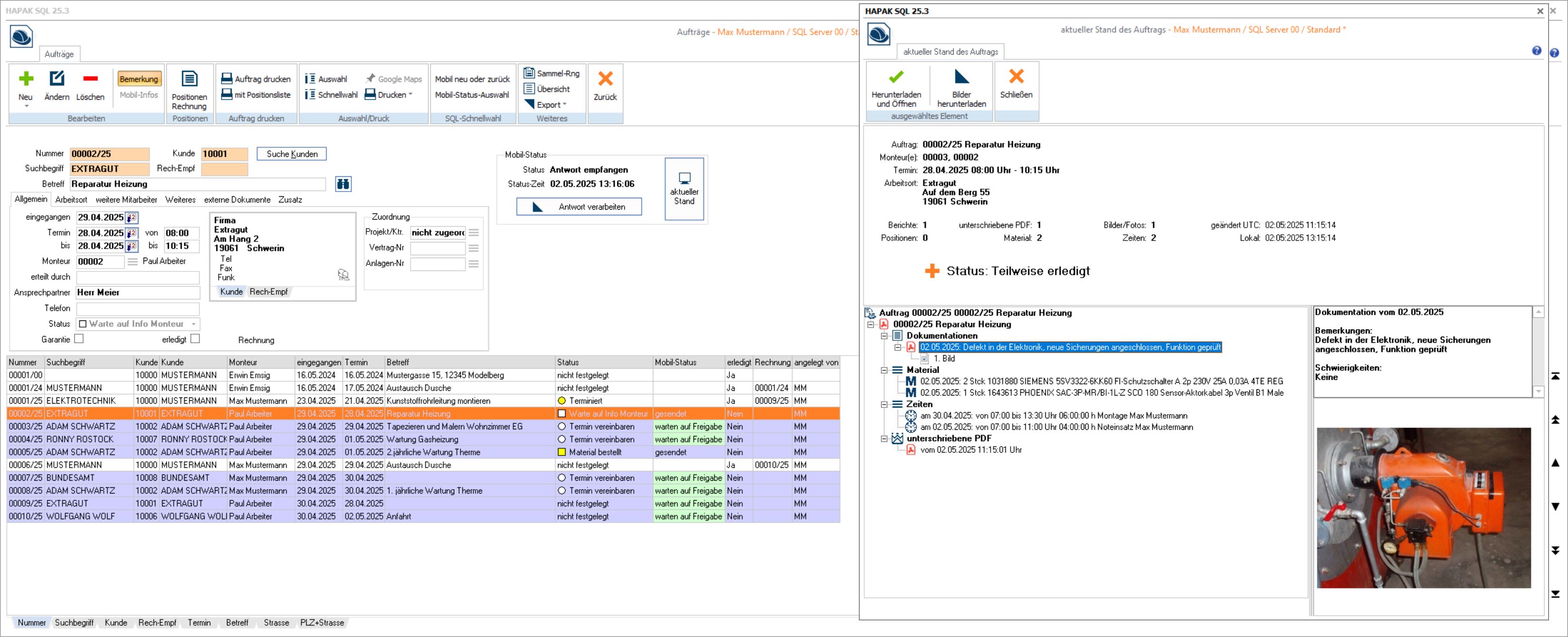Toggle the erledigt checkbox
Screen dimensions: 1568x637
pyautogui.click(x=195, y=339)
